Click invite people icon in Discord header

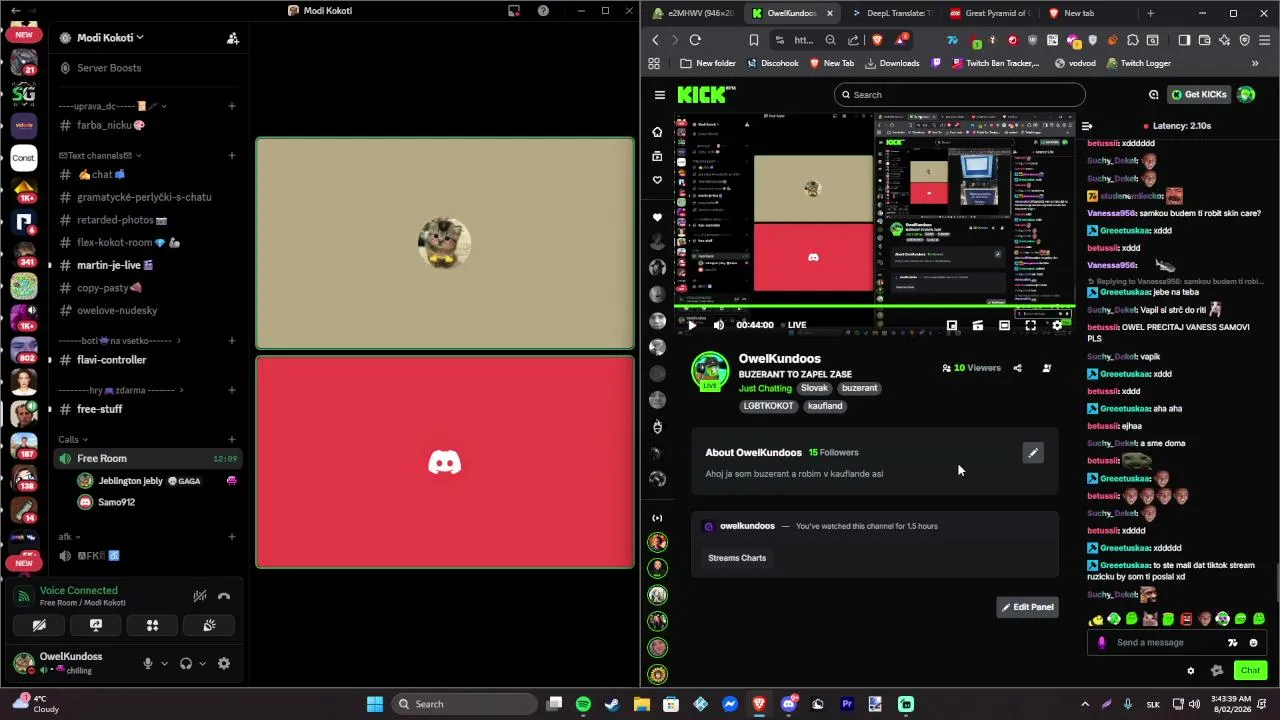[x=232, y=38]
